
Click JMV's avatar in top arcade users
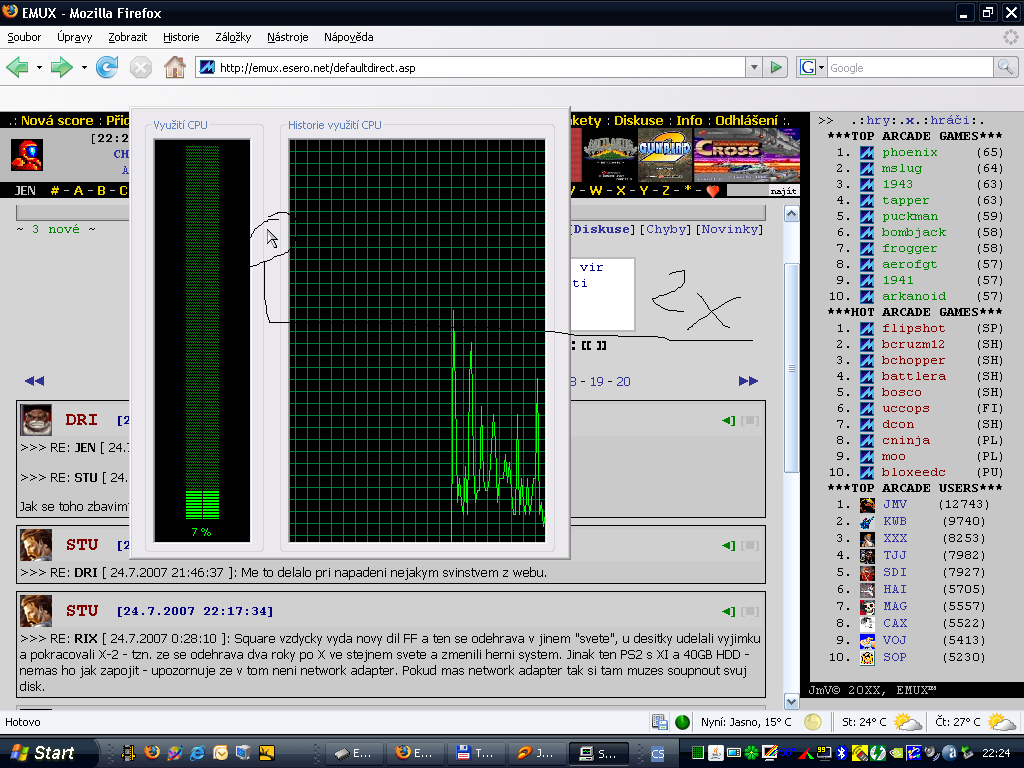867,504
